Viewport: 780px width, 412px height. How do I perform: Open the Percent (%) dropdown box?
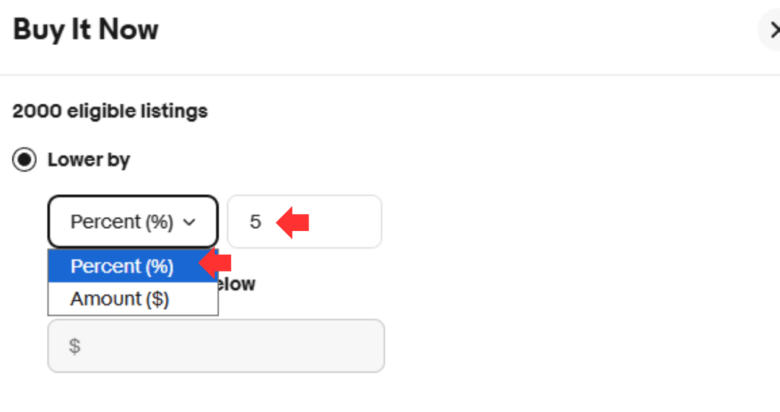point(132,222)
